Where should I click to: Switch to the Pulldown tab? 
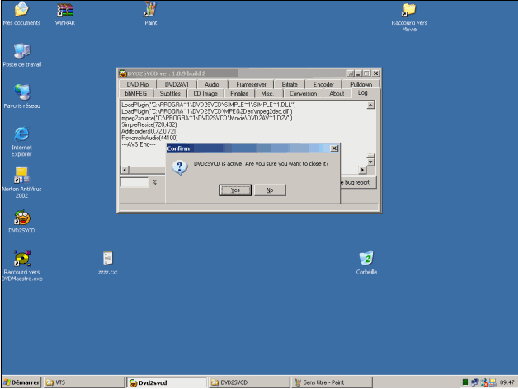coord(361,84)
